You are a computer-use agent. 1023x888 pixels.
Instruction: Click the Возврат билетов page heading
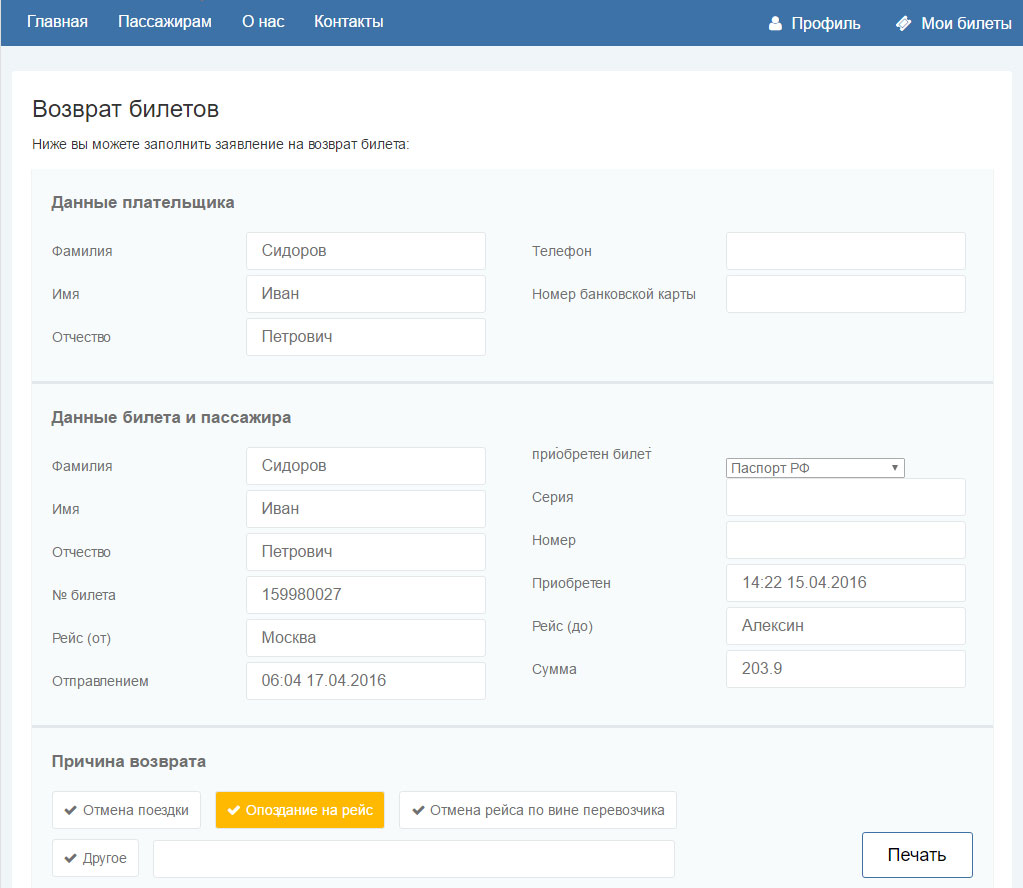pos(125,109)
